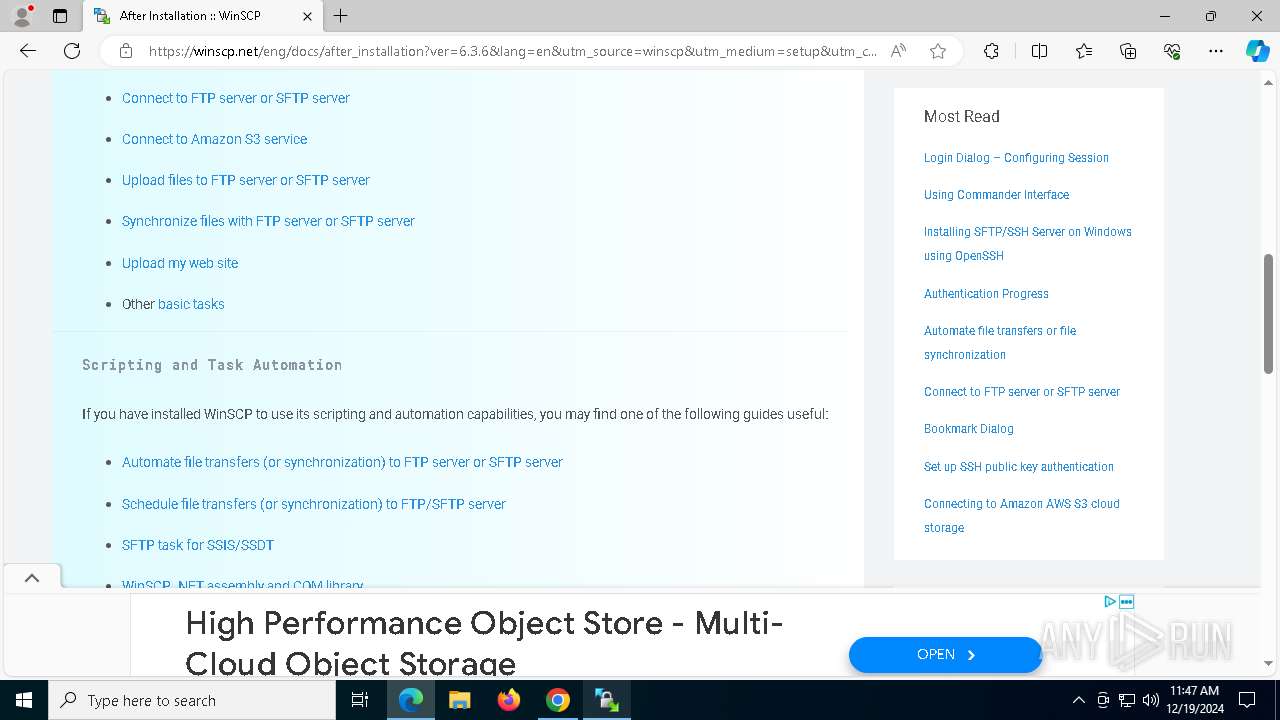This screenshot has width=1280, height=720.
Task: Open Authentication Progress link
Action: [986, 294]
